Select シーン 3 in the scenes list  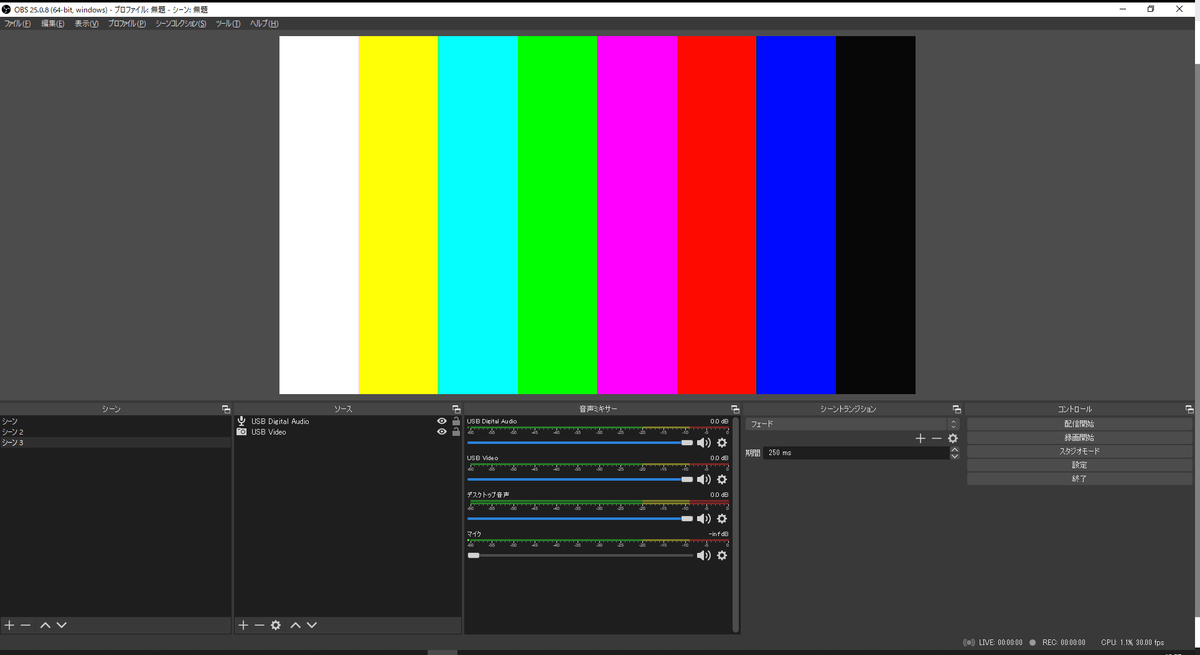click(115, 443)
